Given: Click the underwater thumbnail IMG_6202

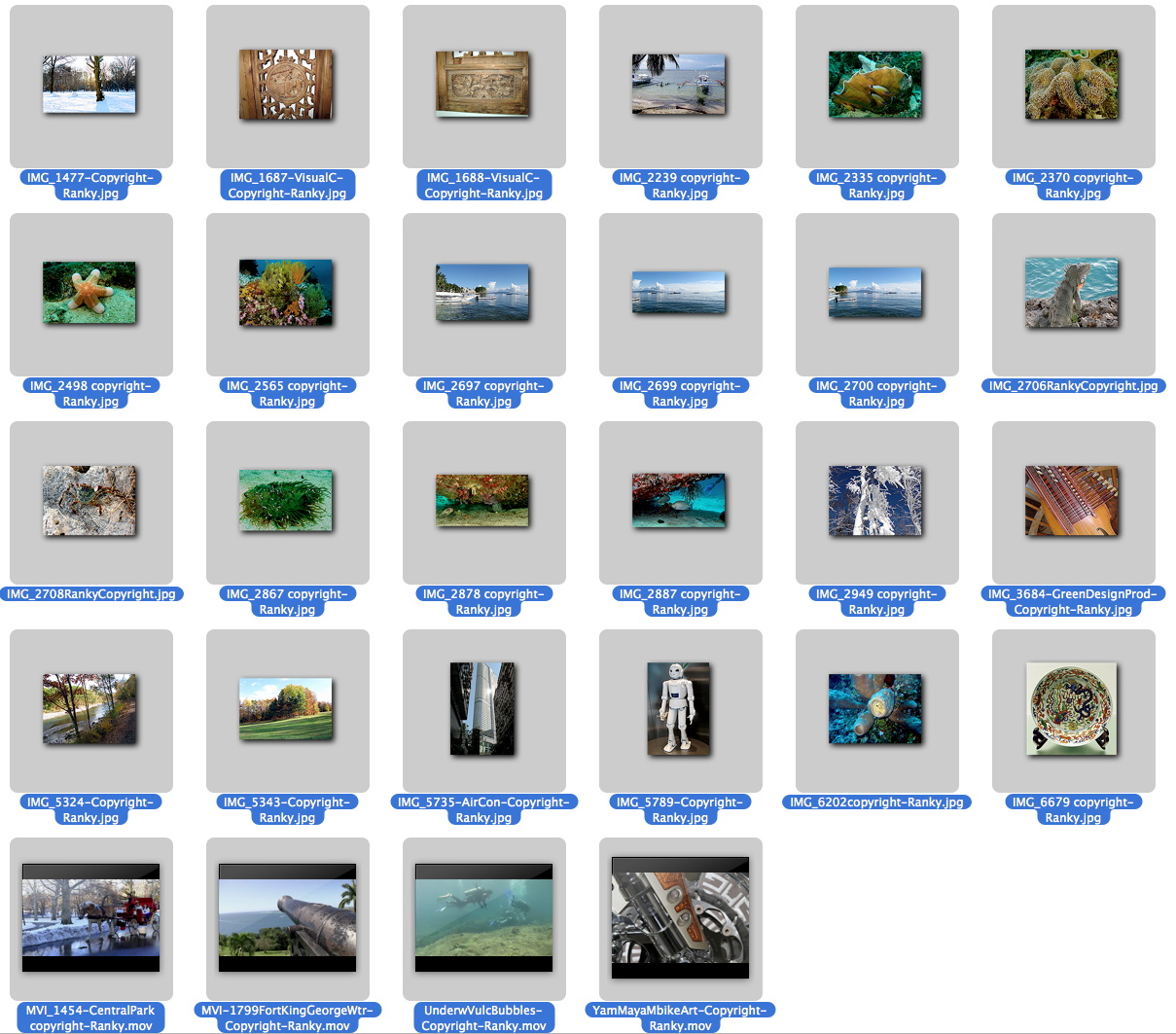Looking at the screenshot, I should (x=876, y=709).
